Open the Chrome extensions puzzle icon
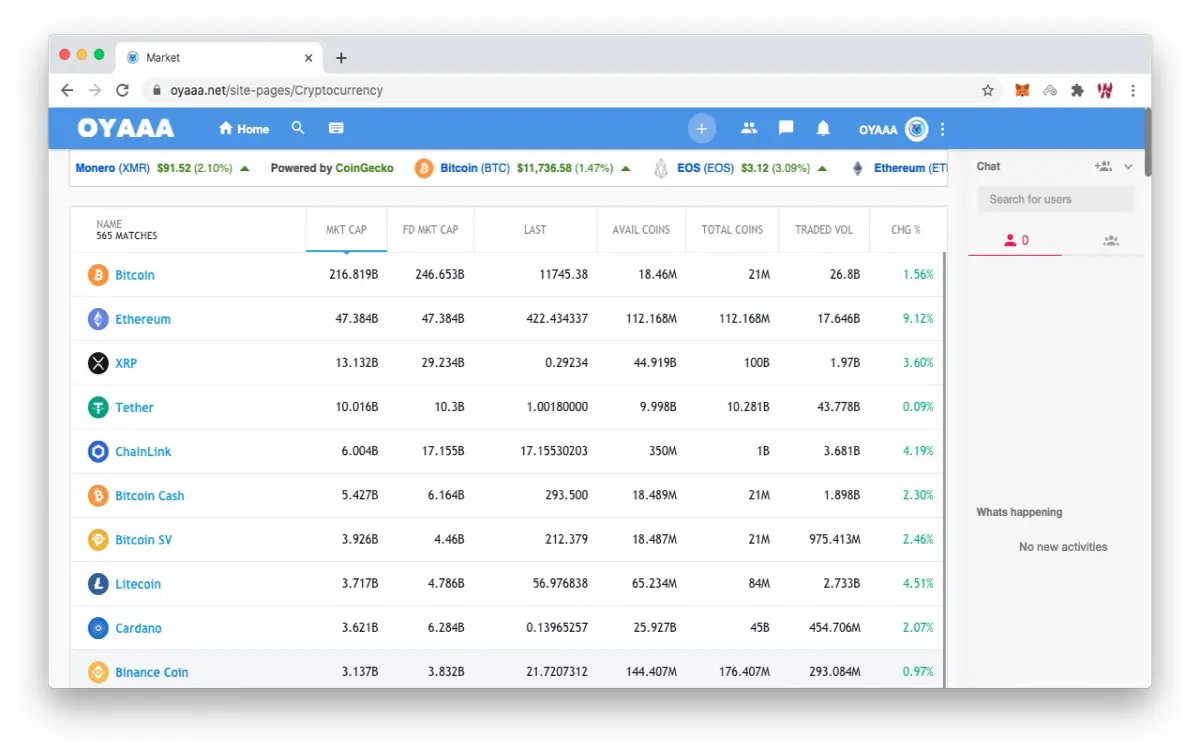1200x756 pixels. click(1077, 90)
